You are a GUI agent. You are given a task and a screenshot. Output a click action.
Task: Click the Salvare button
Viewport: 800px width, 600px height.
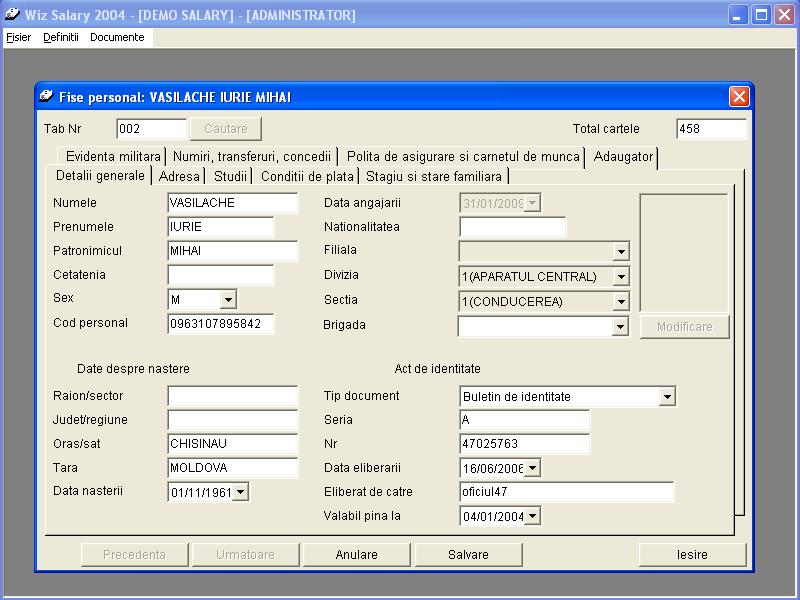pos(468,554)
